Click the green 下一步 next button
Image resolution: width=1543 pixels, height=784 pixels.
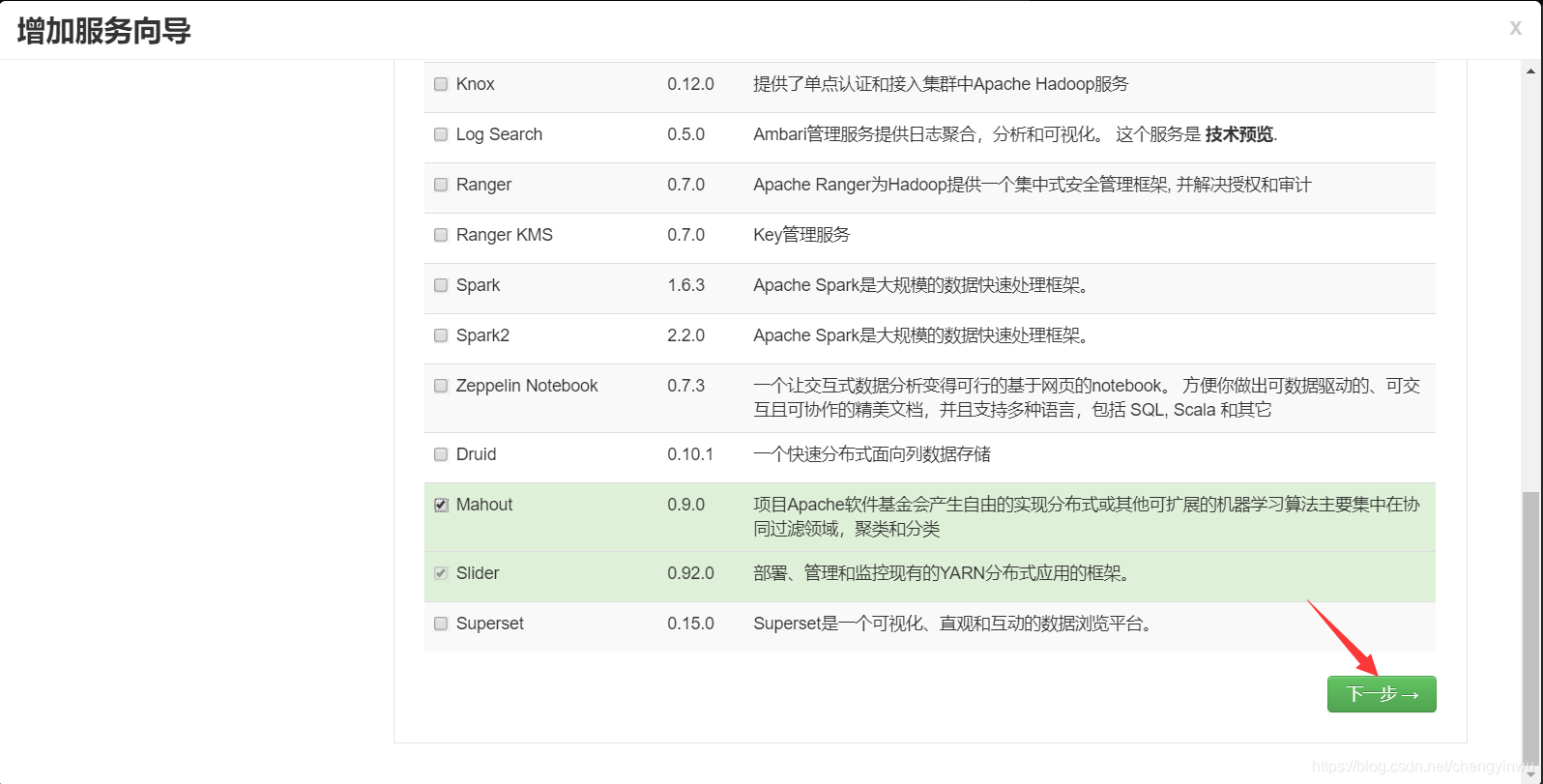point(1382,694)
